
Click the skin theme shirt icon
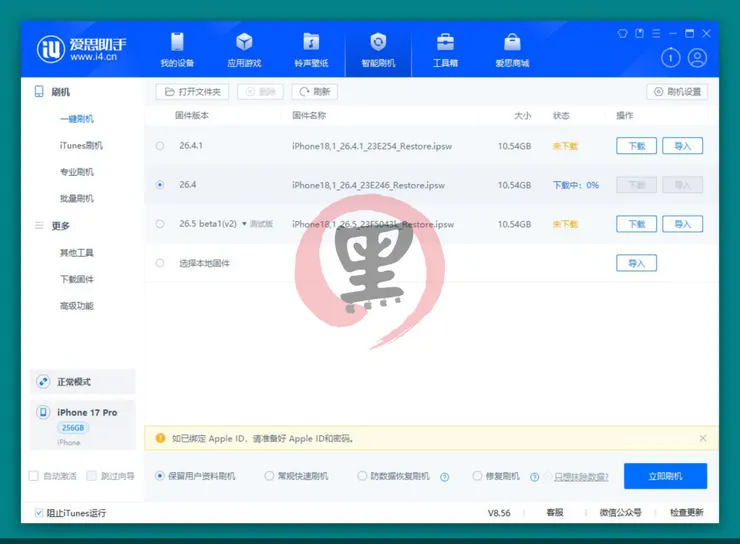pyautogui.click(x=622, y=33)
